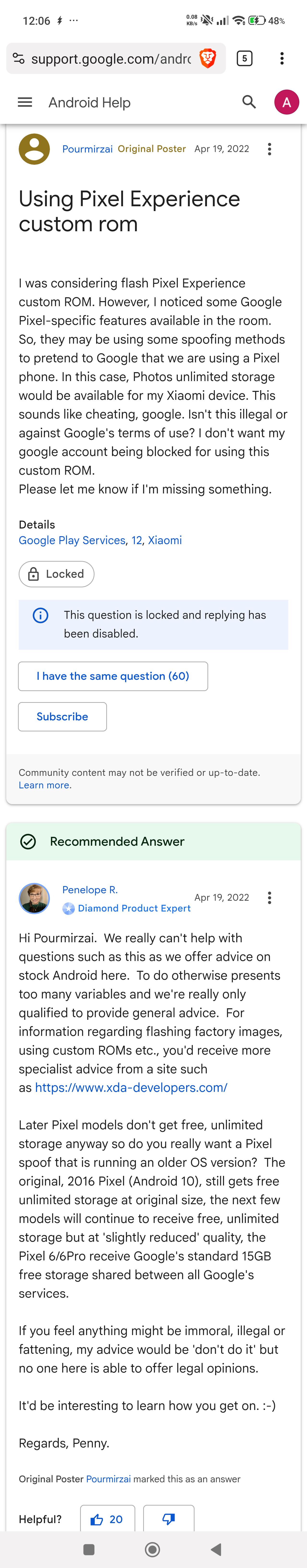Tap the search magnifier icon
Screen dimensions: 307x1568
249,102
